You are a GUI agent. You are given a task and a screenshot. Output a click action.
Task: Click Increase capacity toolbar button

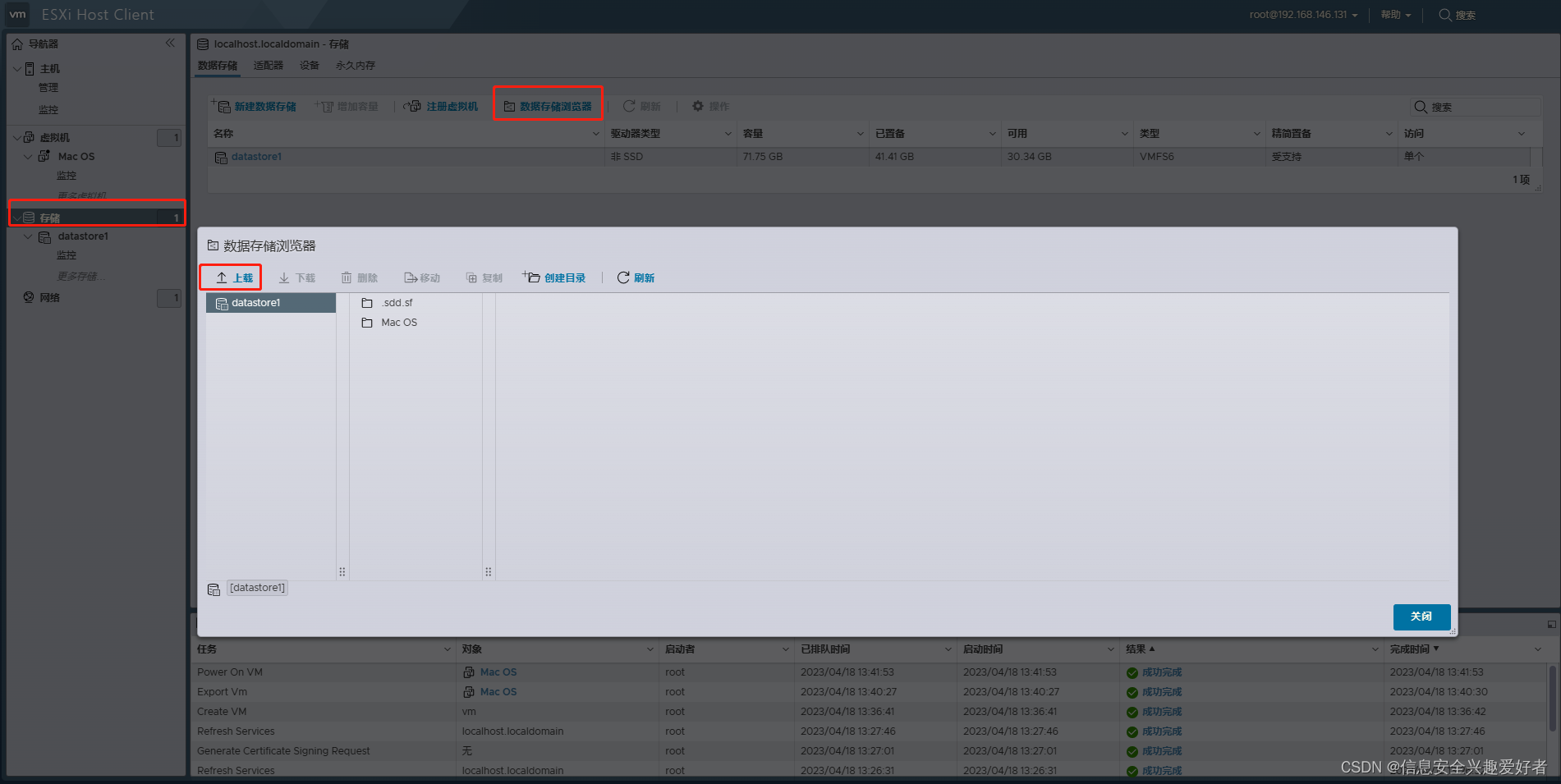(x=347, y=106)
